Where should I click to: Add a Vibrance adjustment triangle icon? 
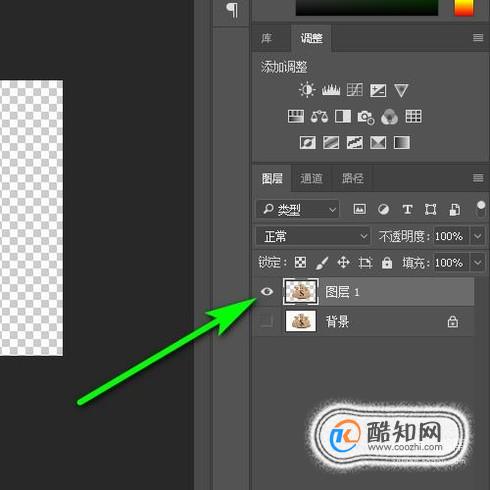pyautogui.click(x=401, y=90)
